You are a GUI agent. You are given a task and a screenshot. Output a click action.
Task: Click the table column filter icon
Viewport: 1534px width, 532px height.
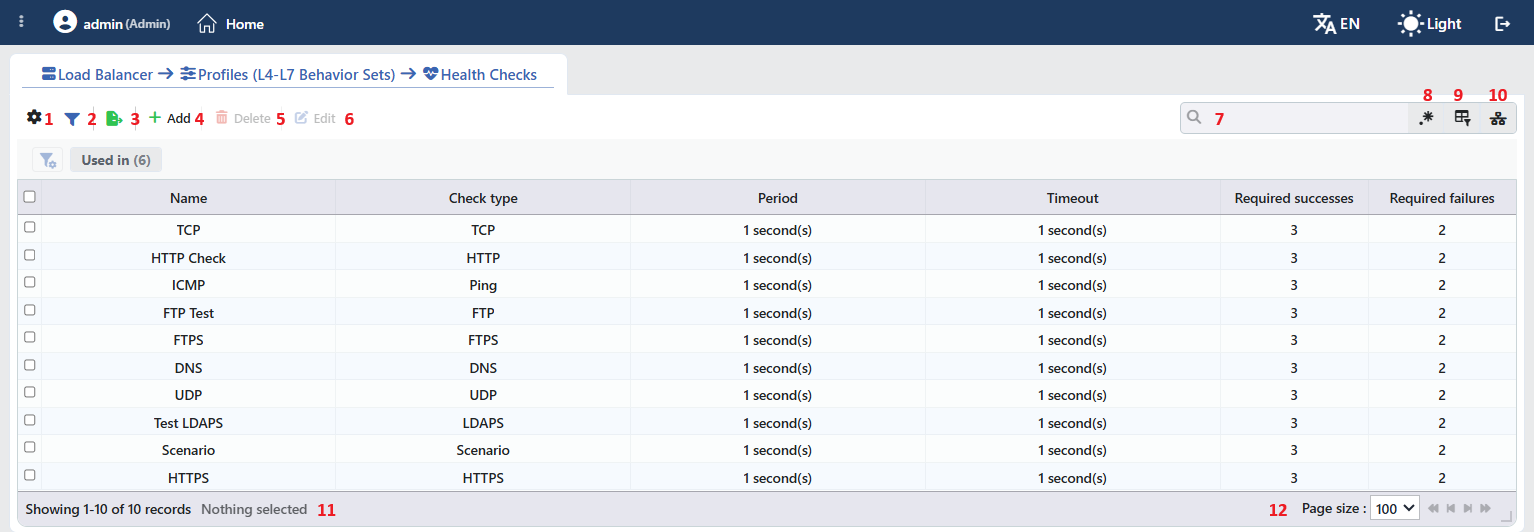[x=1462, y=118]
